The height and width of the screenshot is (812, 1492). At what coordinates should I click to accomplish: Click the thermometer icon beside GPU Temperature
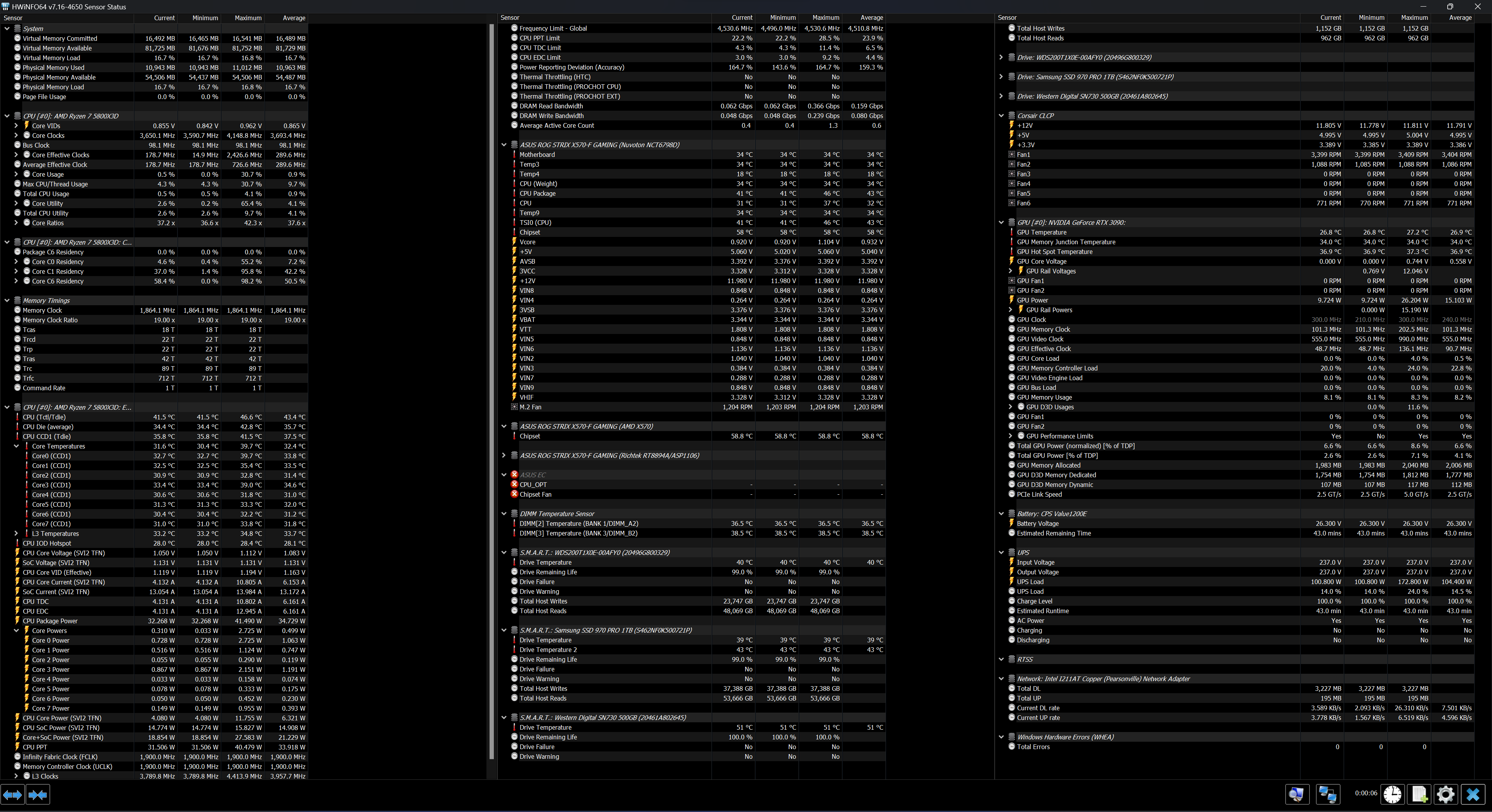click(x=1012, y=232)
